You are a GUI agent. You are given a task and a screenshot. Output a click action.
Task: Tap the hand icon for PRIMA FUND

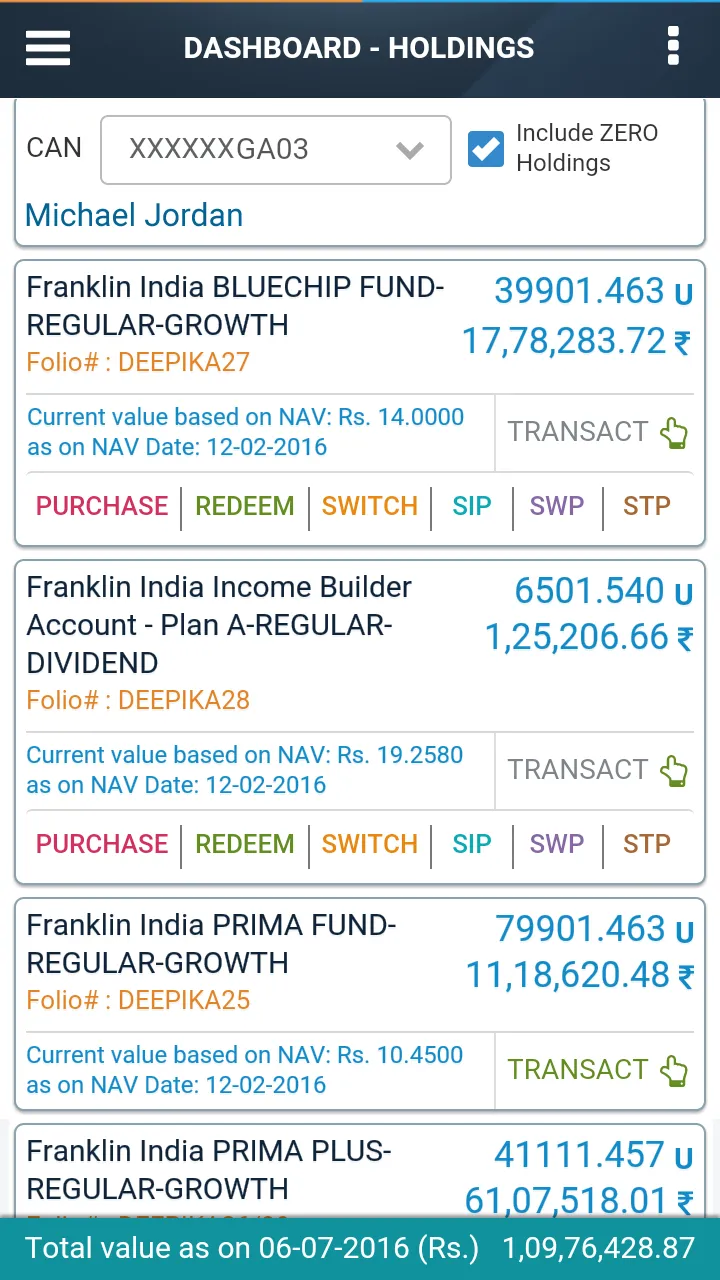point(675,1071)
